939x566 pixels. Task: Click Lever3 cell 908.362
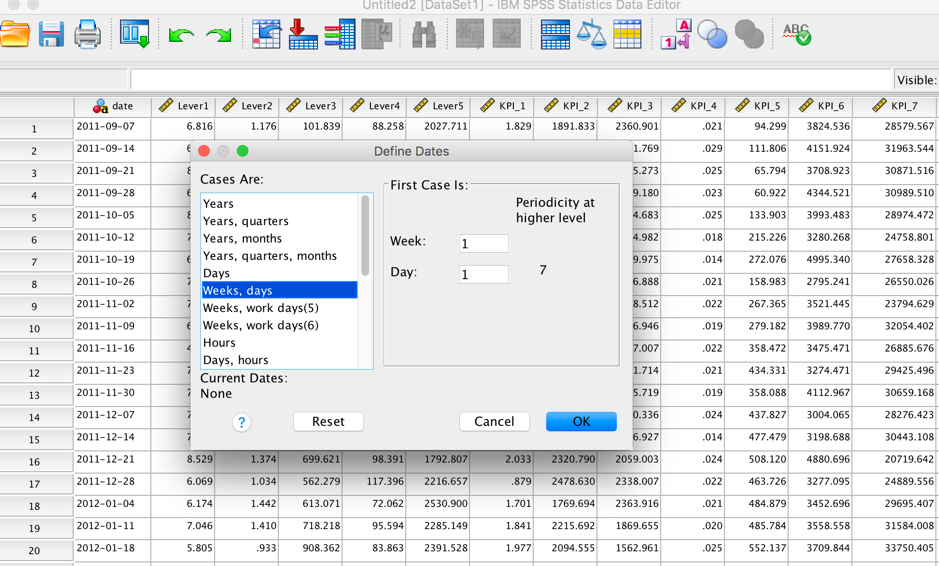coord(311,548)
